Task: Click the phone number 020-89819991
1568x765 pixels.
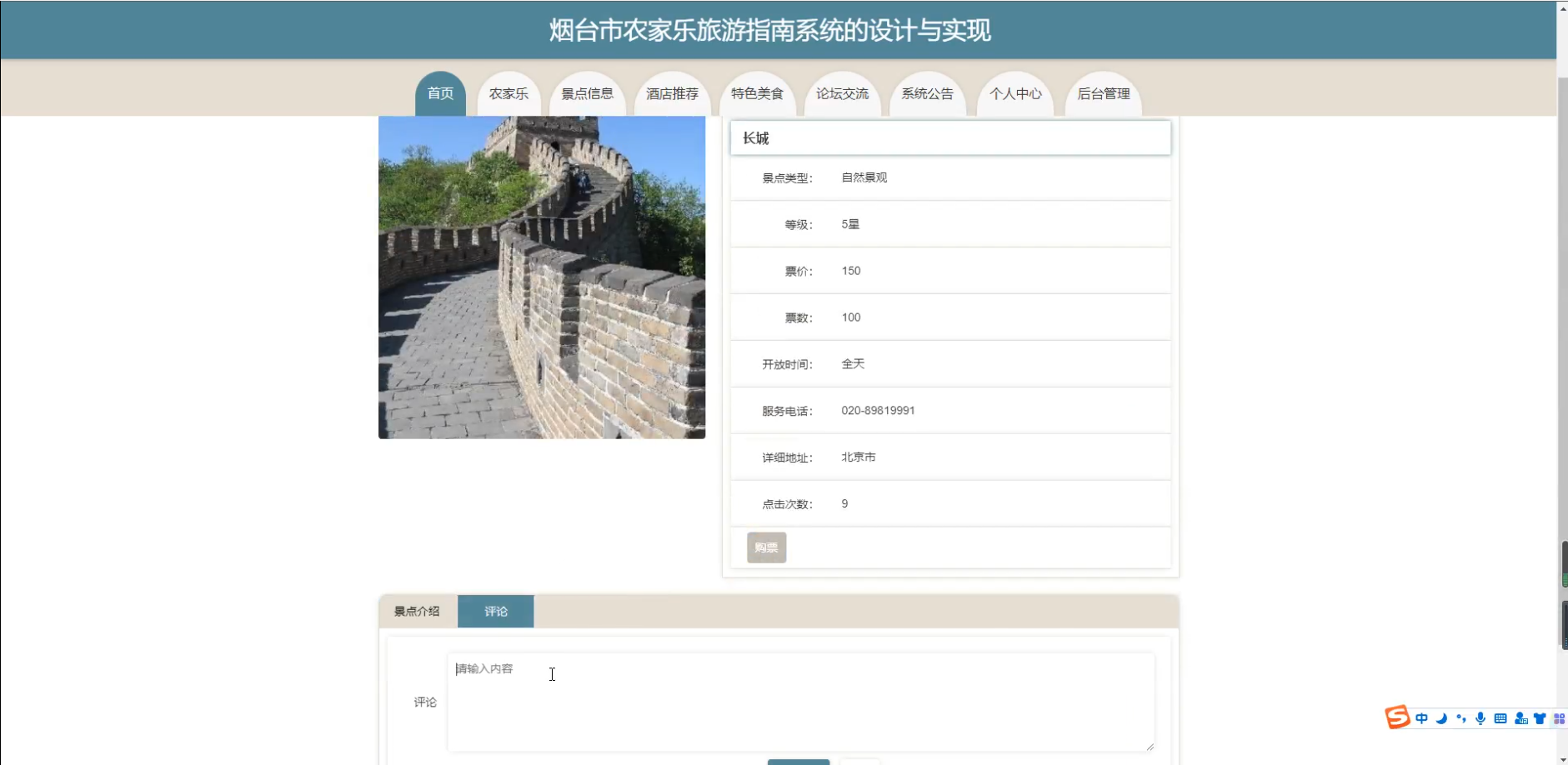Action: [878, 411]
